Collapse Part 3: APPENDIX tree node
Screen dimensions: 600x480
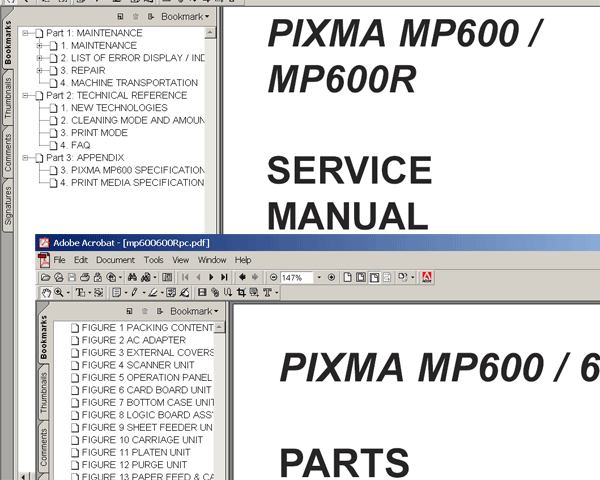pos(25,158)
